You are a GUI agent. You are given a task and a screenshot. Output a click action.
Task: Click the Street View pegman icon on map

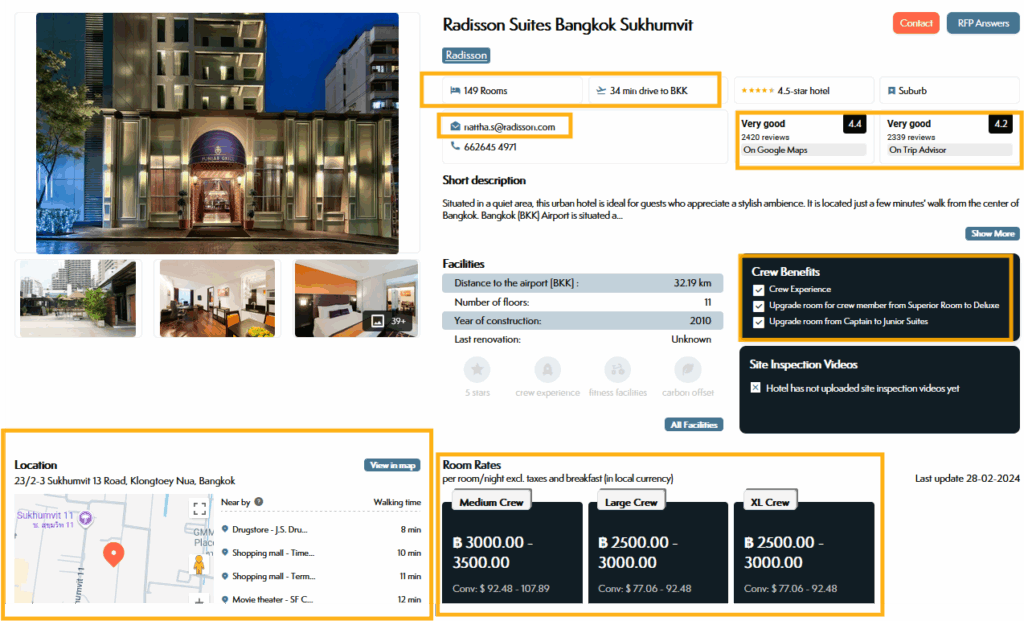199,564
